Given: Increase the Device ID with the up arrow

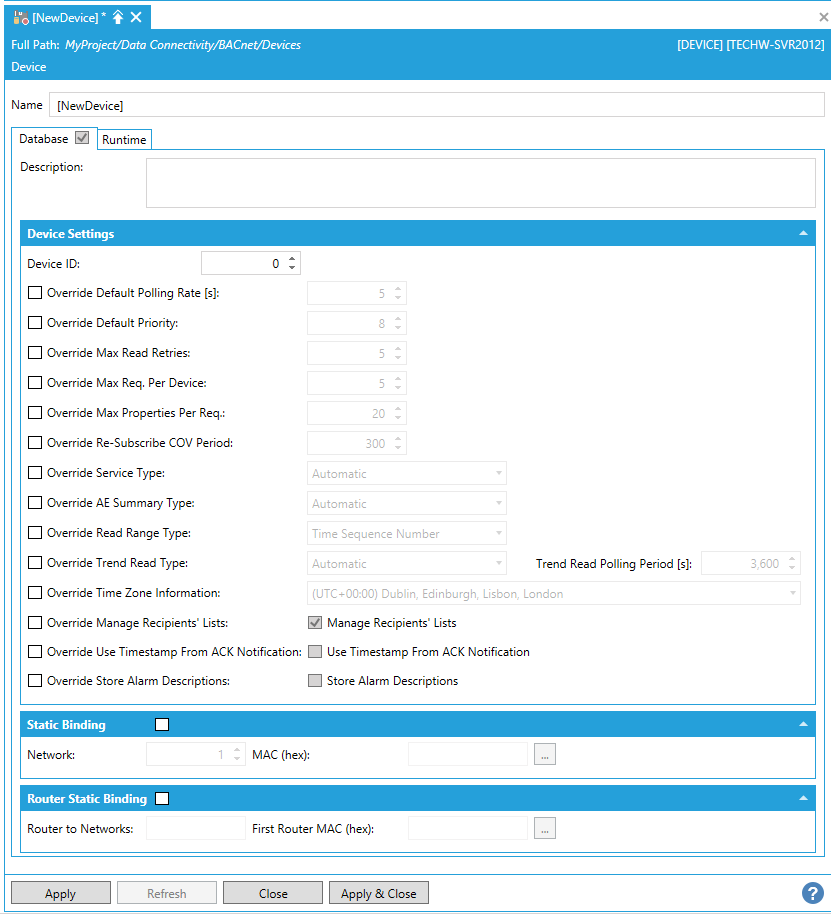Looking at the screenshot, I should (x=292, y=259).
